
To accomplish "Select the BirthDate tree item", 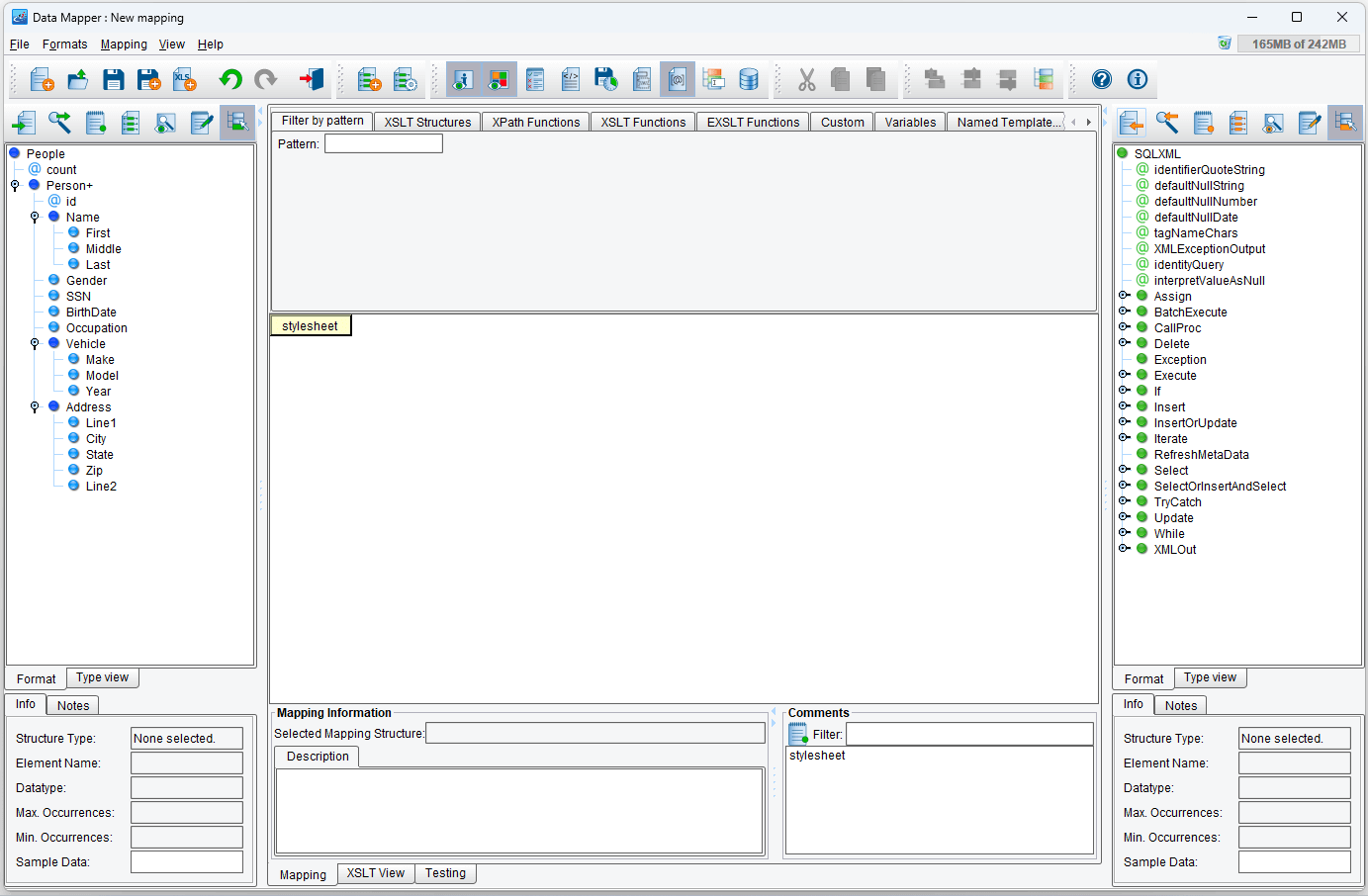I will (91, 312).
